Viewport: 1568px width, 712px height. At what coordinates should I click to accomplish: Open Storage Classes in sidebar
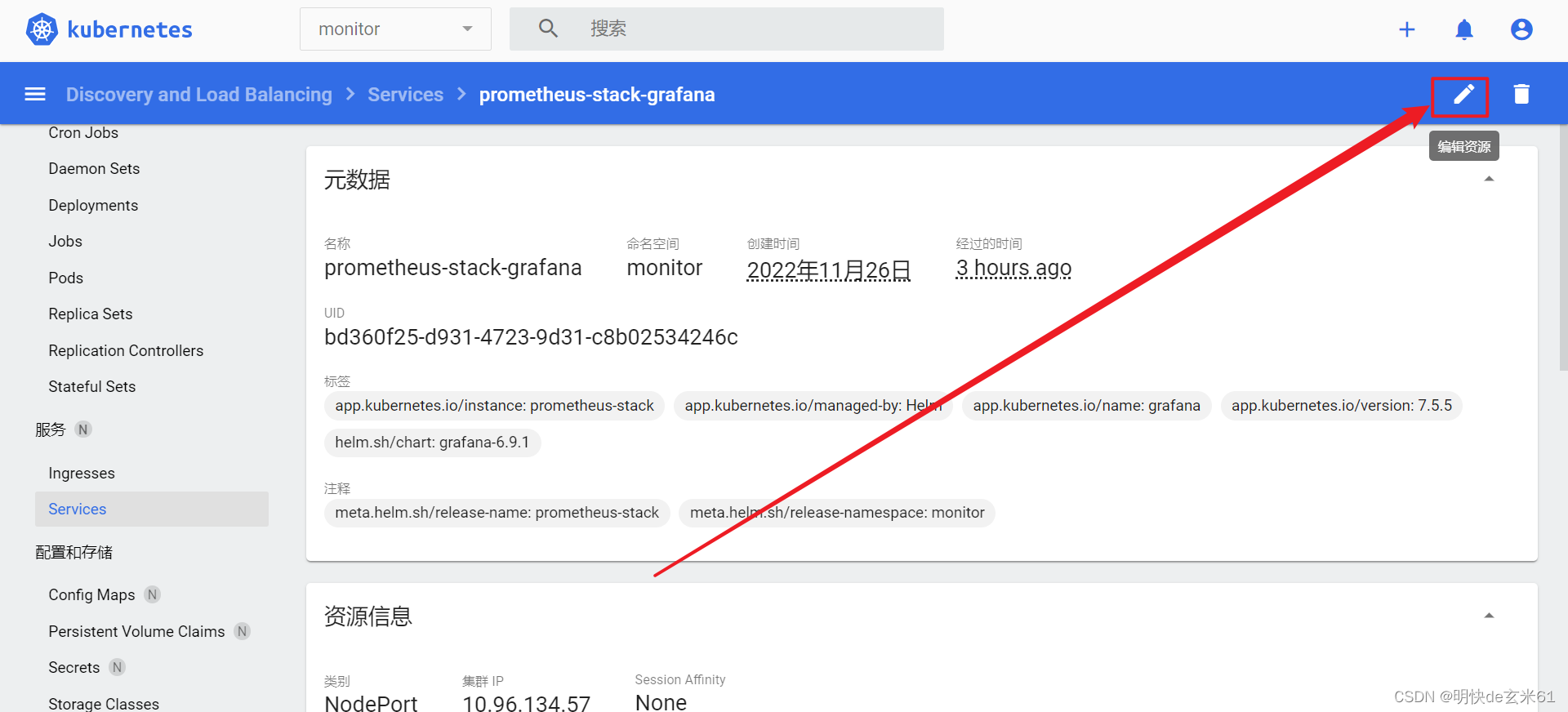pos(104,703)
